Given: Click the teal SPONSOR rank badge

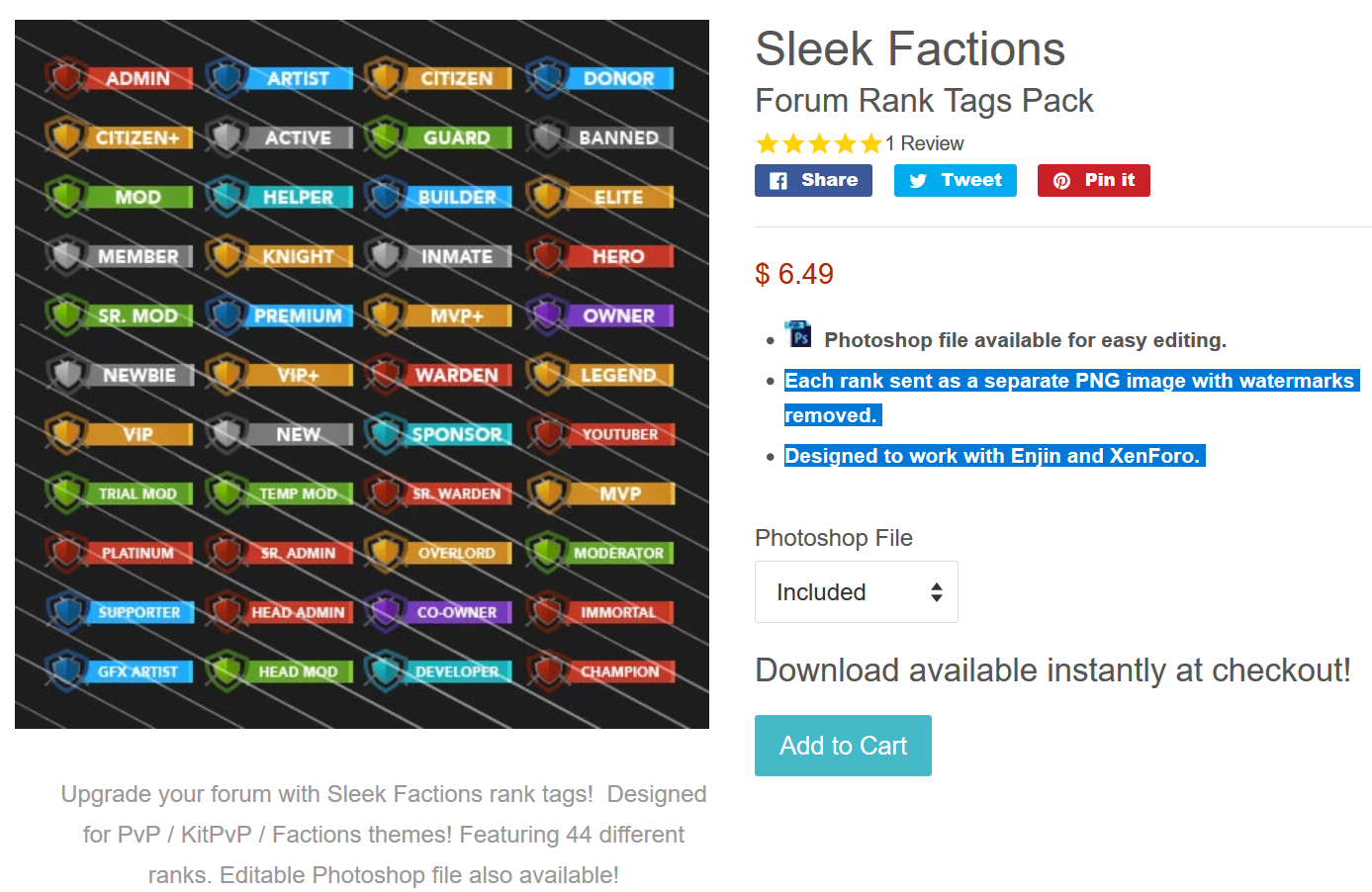Looking at the screenshot, I should point(438,434).
